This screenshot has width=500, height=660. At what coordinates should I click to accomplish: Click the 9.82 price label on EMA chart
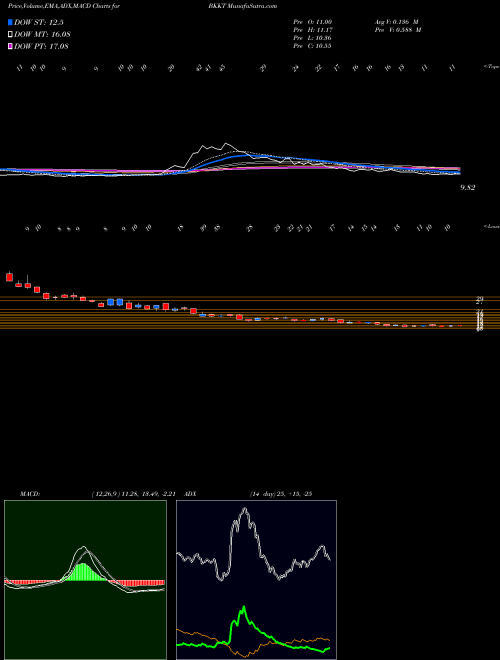[x=468, y=188]
